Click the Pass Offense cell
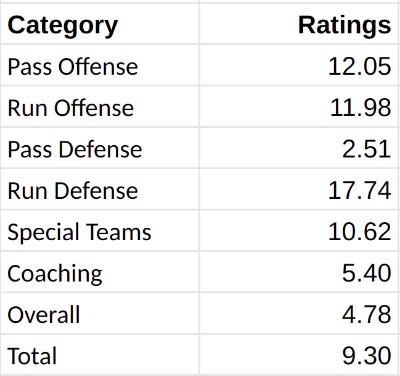The height and width of the screenshot is (376, 400). click(x=100, y=65)
